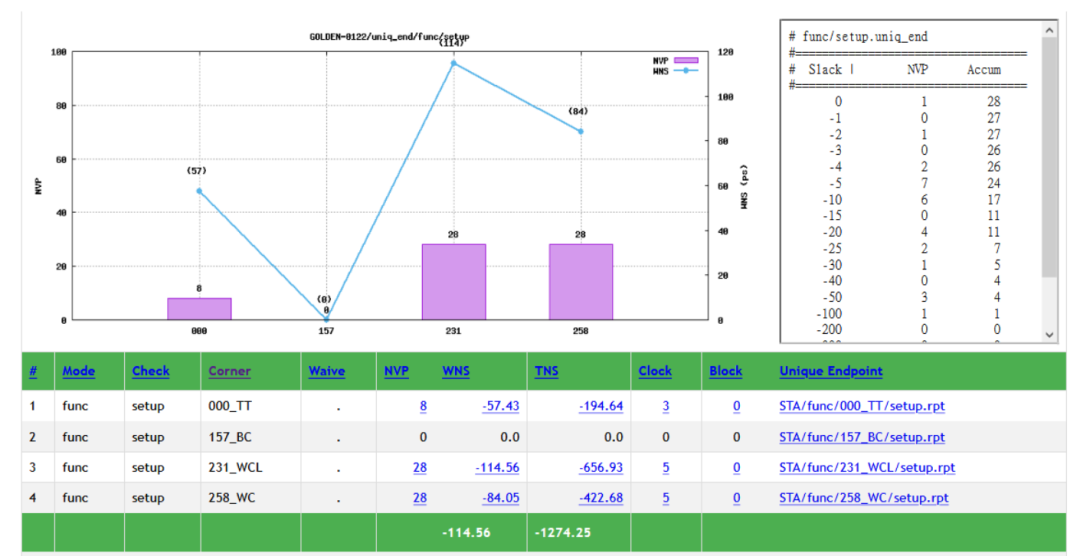Click the 258 NVP bar in chart
The image size is (1080, 556).
point(581,282)
